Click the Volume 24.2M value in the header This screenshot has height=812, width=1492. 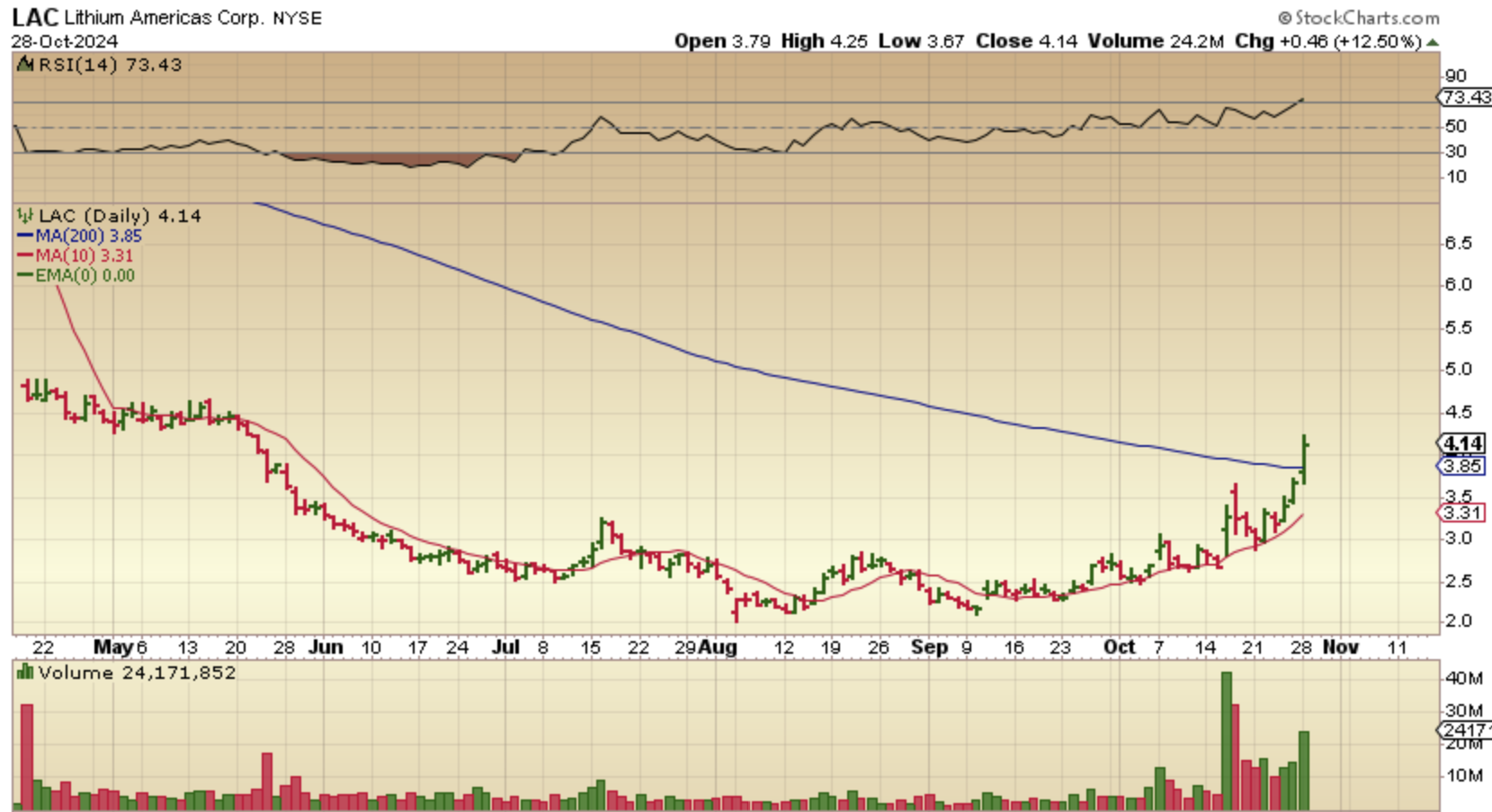click(x=1156, y=41)
